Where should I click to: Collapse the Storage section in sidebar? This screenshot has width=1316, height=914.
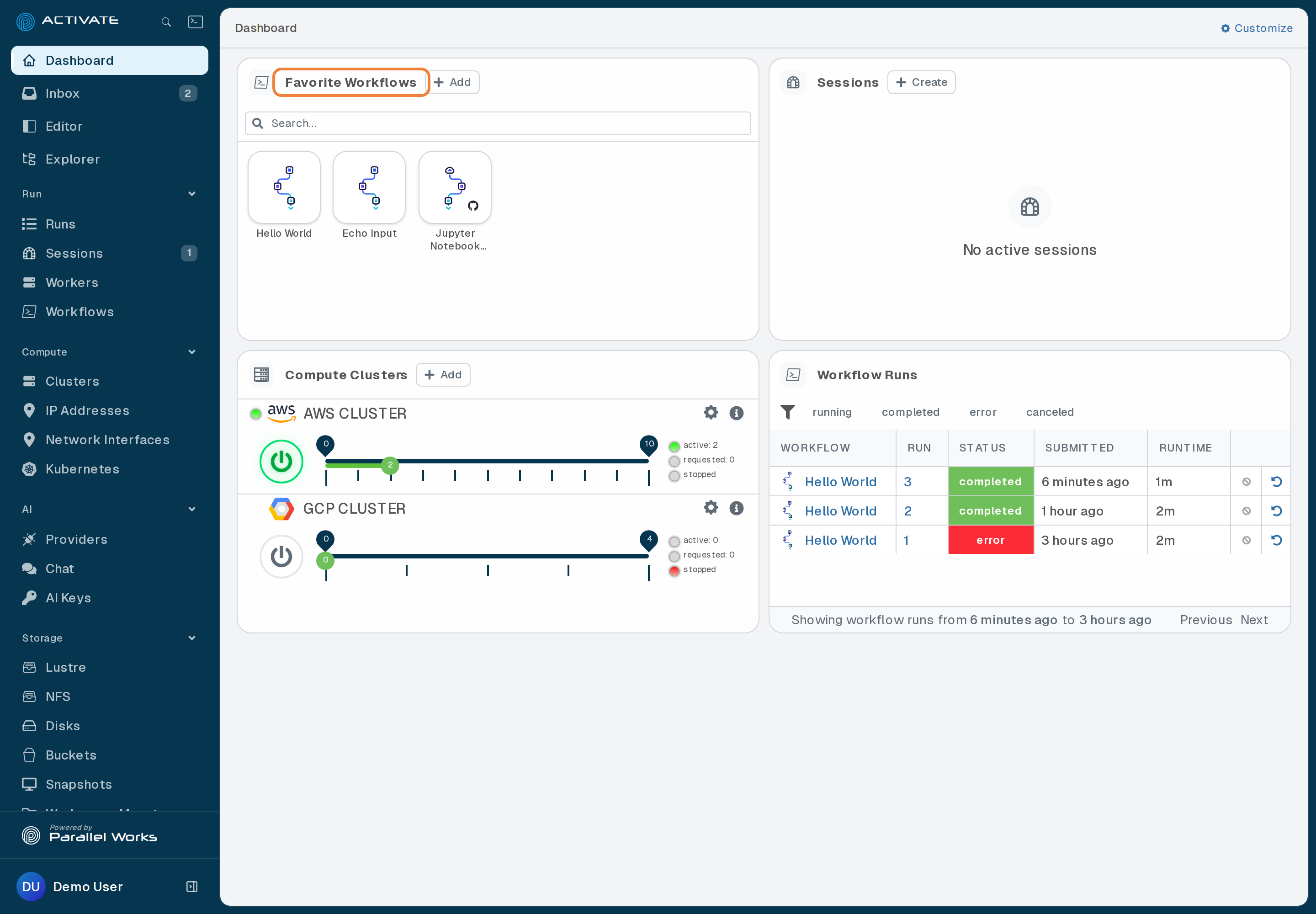pos(192,638)
